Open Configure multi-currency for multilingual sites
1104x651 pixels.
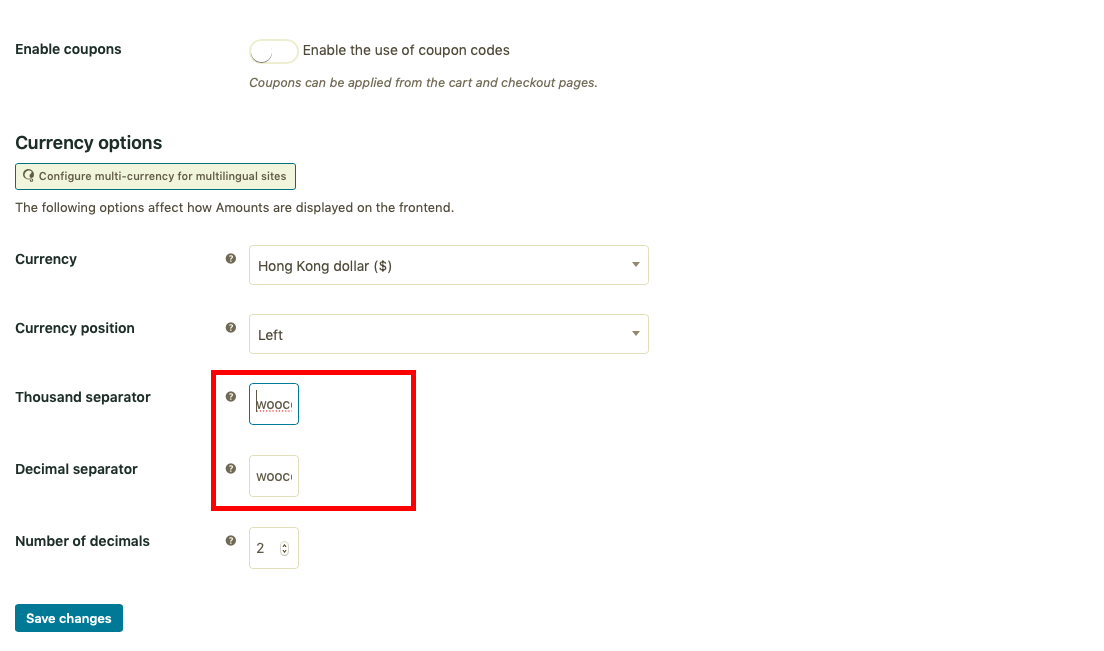click(x=155, y=176)
